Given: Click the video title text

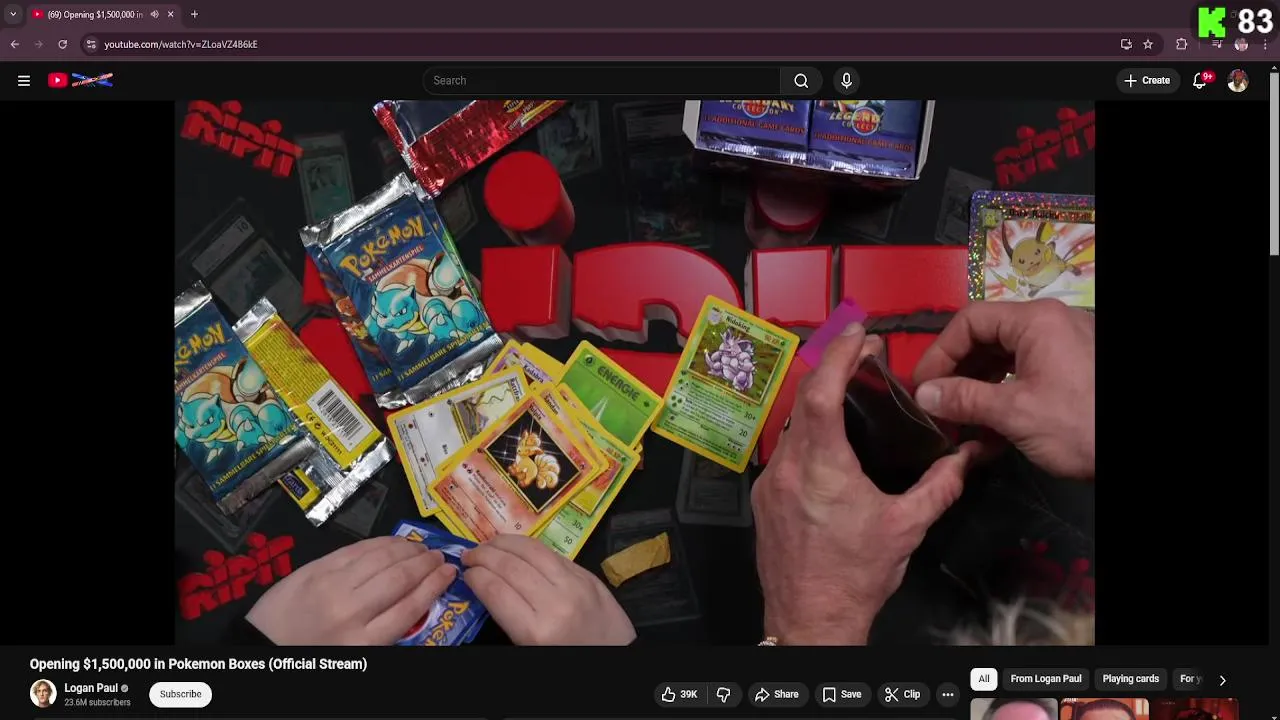Looking at the screenshot, I should 198,664.
